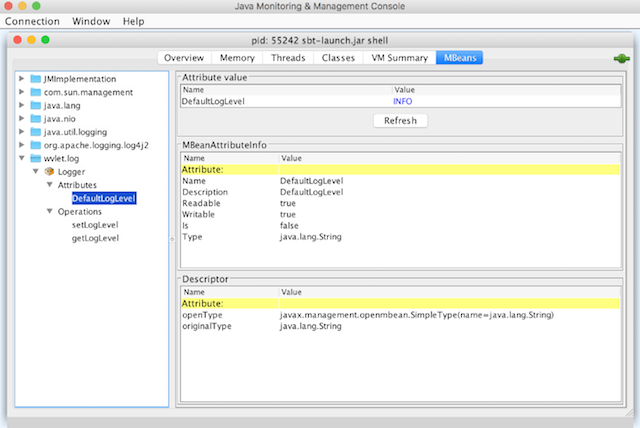Click the com.sun.management folder icon
Image resolution: width=640 pixels, height=428 pixels.
point(36,92)
